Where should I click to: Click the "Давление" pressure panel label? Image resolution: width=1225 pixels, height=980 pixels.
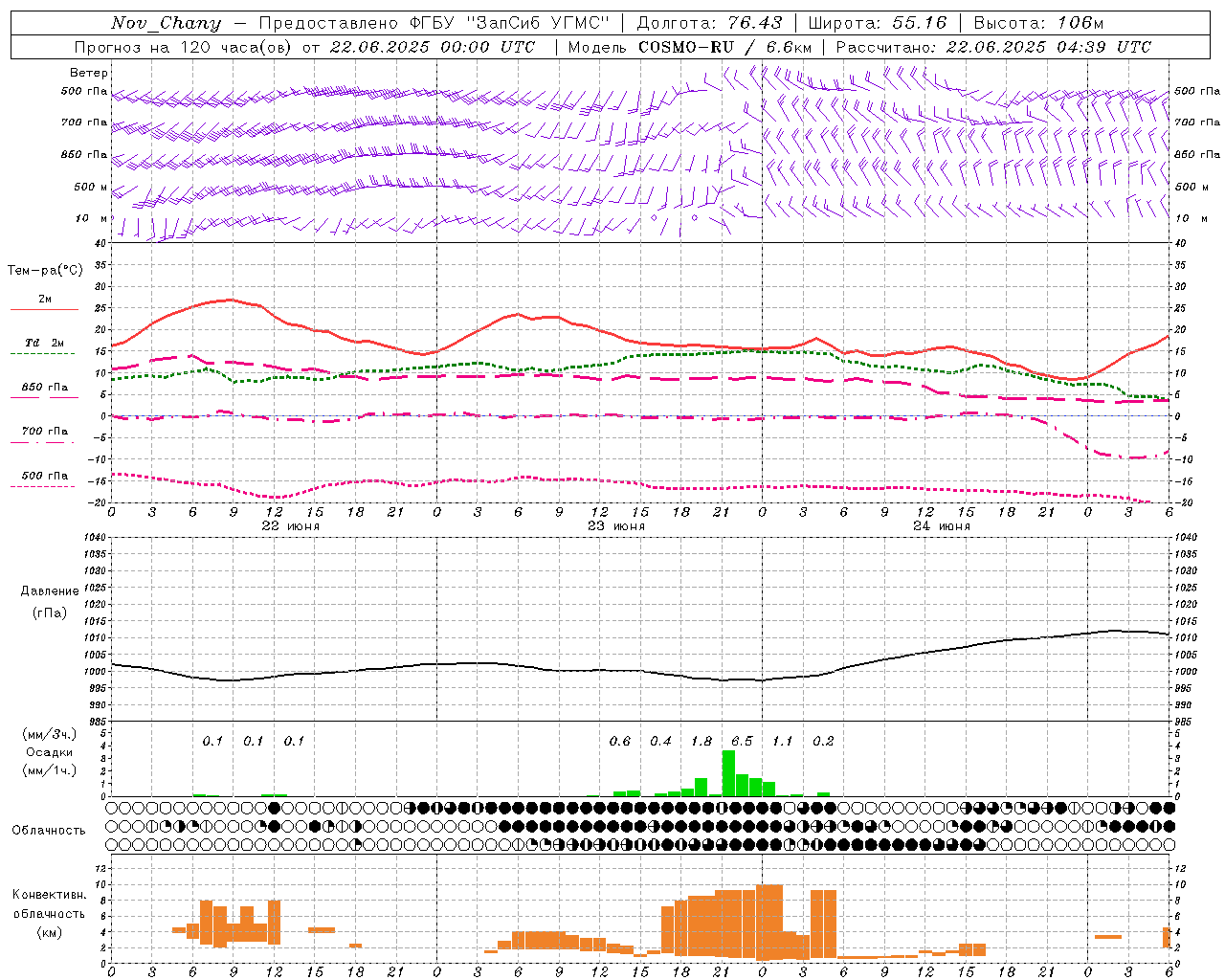pos(50,591)
